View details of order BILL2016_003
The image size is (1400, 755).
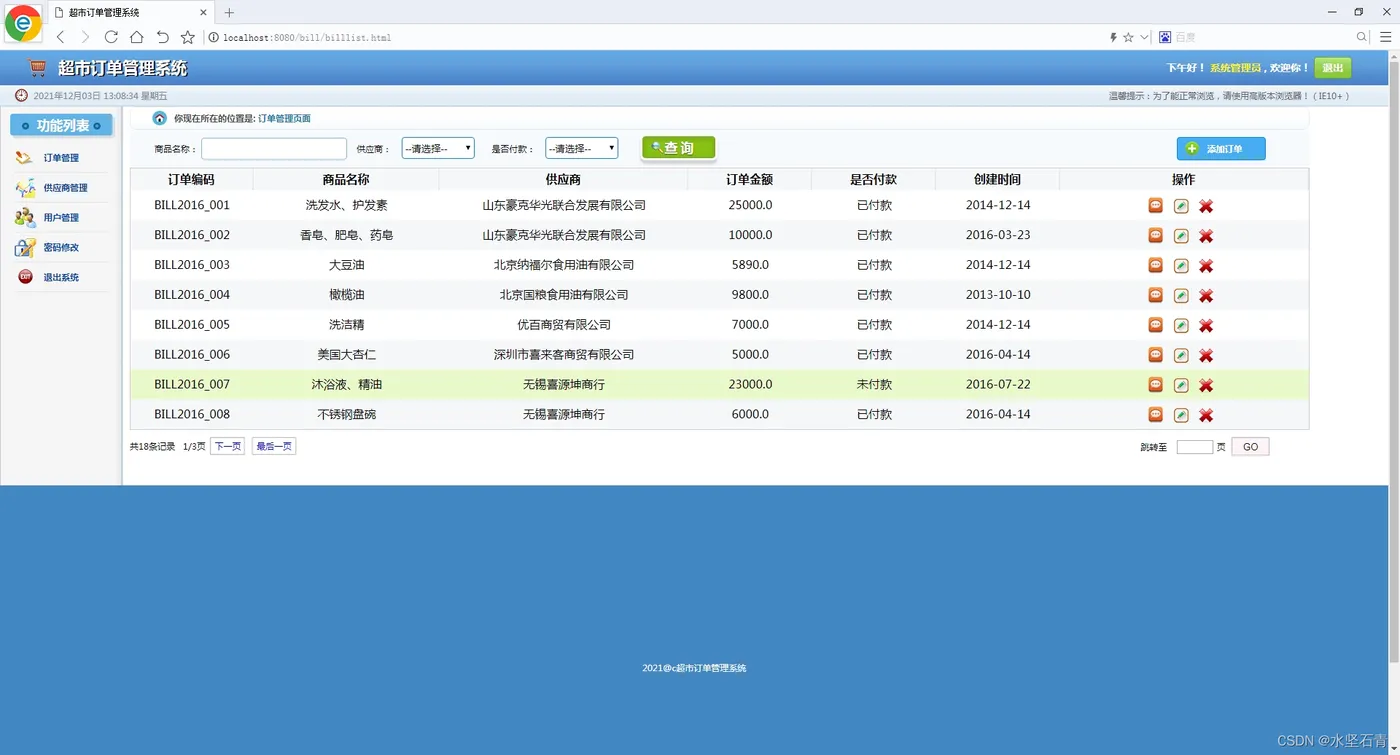1155,265
